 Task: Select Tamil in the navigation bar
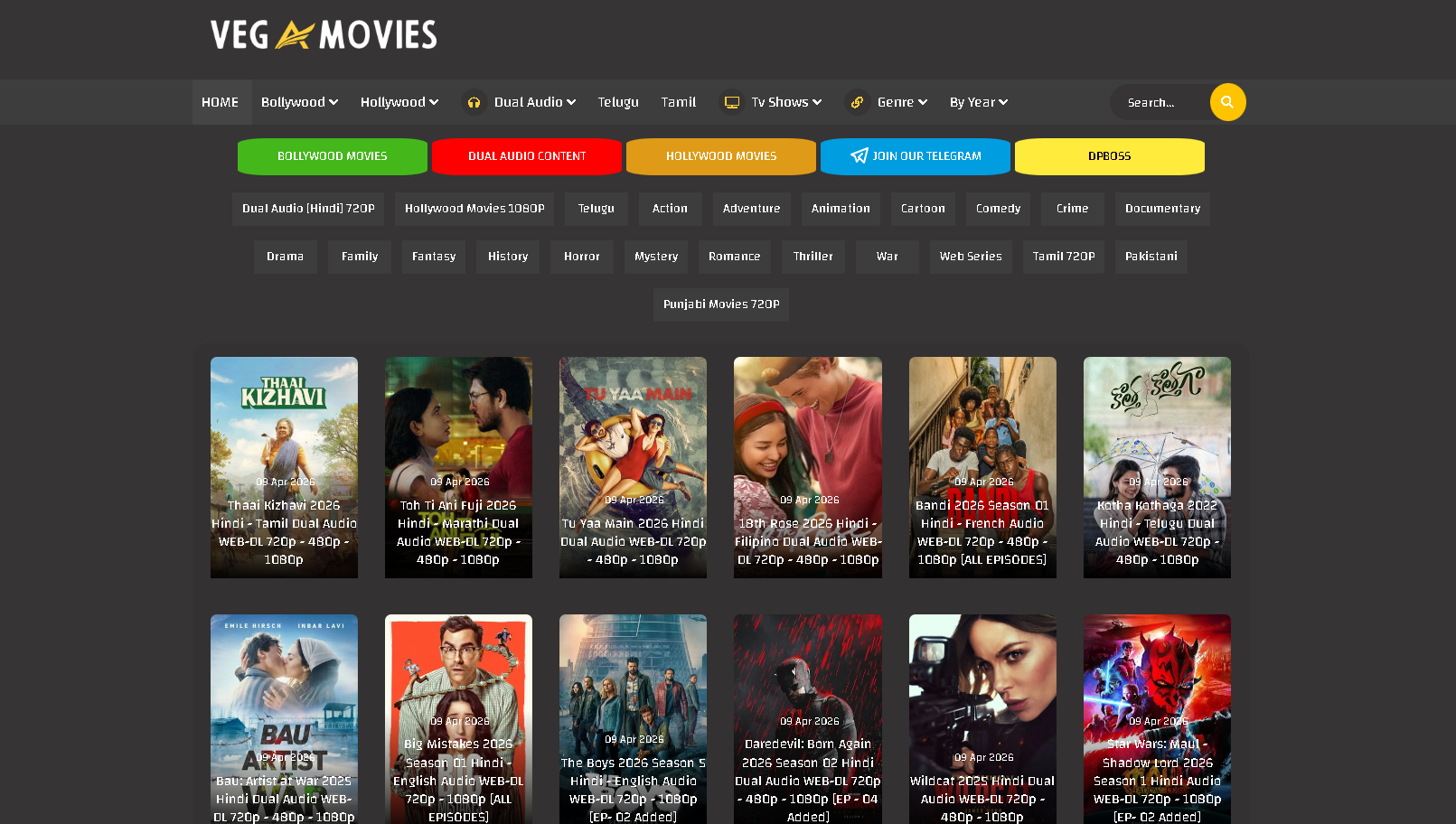coord(678,102)
